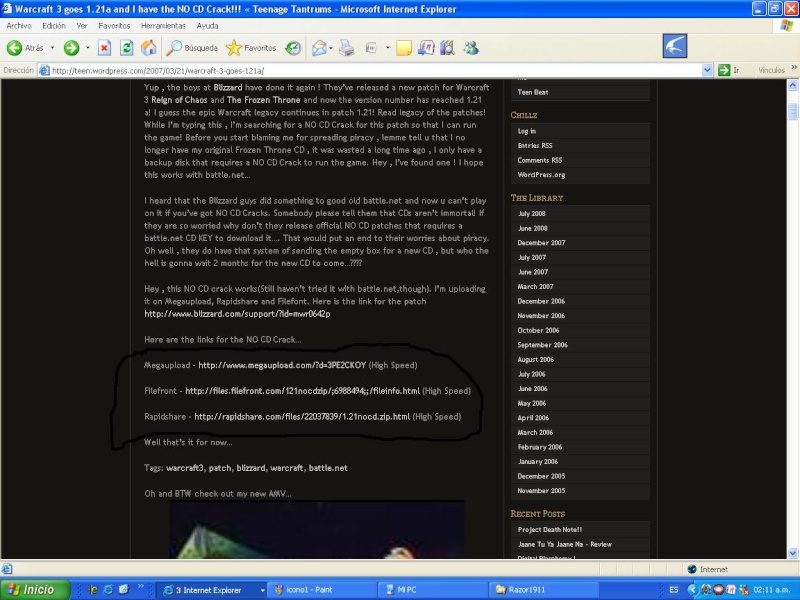Open the October 2006 archive
This screenshot has width=800, height=600.
point(538,331)
